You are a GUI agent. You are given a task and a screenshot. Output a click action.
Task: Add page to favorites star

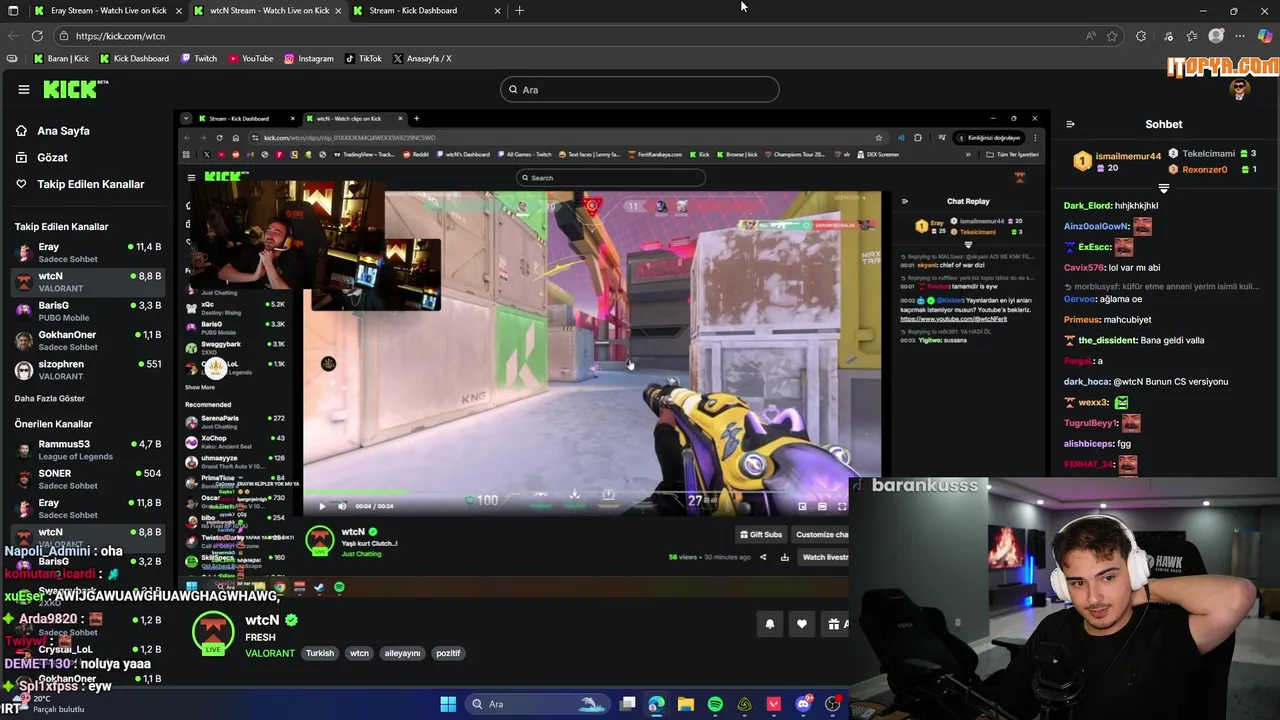click(1112, 36)
